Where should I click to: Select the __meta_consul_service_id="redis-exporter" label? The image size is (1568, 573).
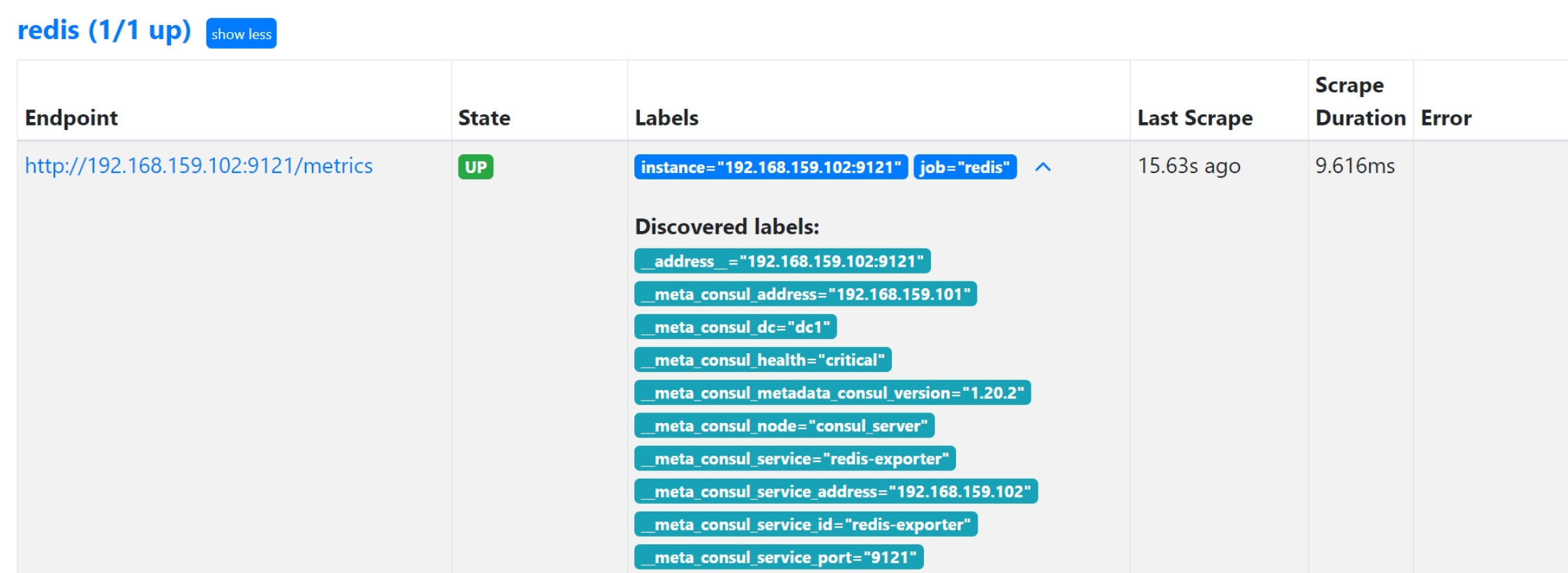(x=806, y=523)
